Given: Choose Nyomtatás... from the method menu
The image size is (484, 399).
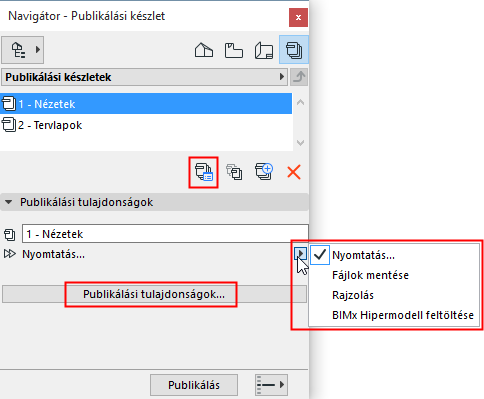Looking at the screenshot, I should [x=395, y=255].
